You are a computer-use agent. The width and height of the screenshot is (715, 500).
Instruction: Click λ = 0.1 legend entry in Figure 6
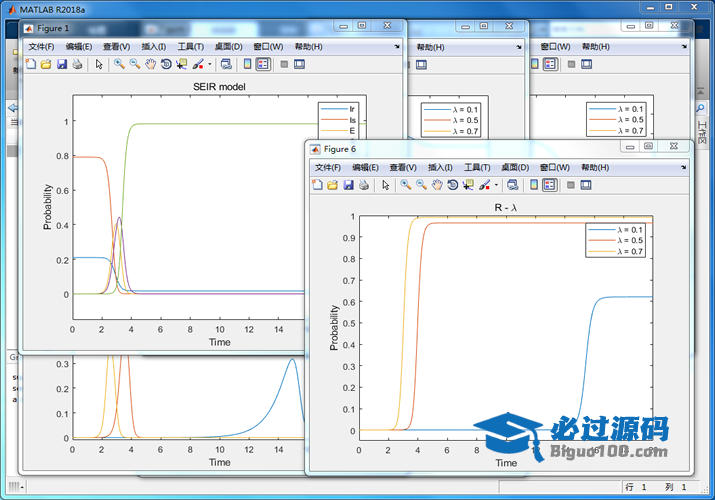pos(616,230)
